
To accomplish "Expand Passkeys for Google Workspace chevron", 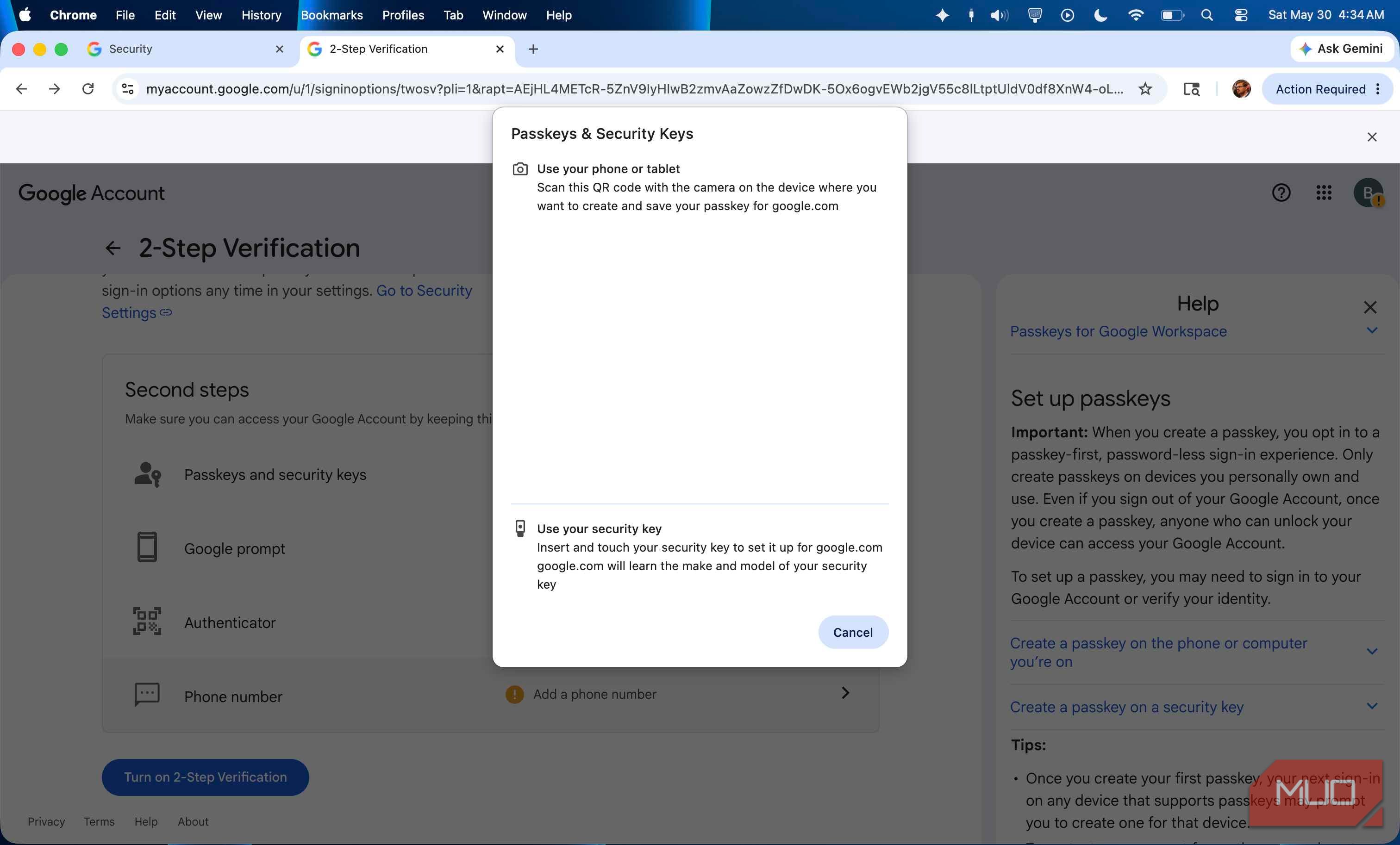I will [1372, 330].
